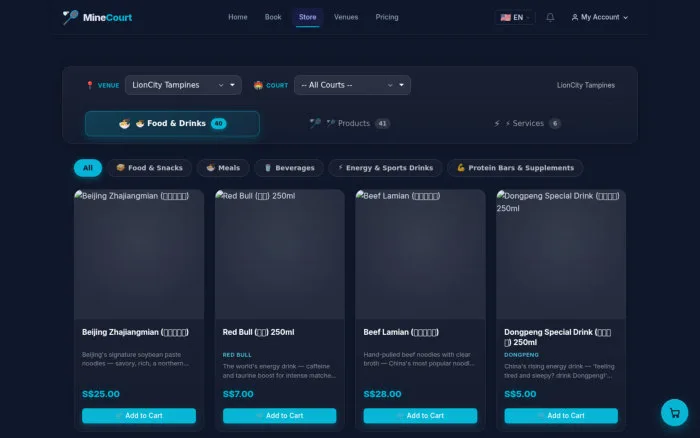Screen dimensions: 700x438
Task: Click the bolt icon in Energy & Sports Drinks filter
Action: coord(341,167)
